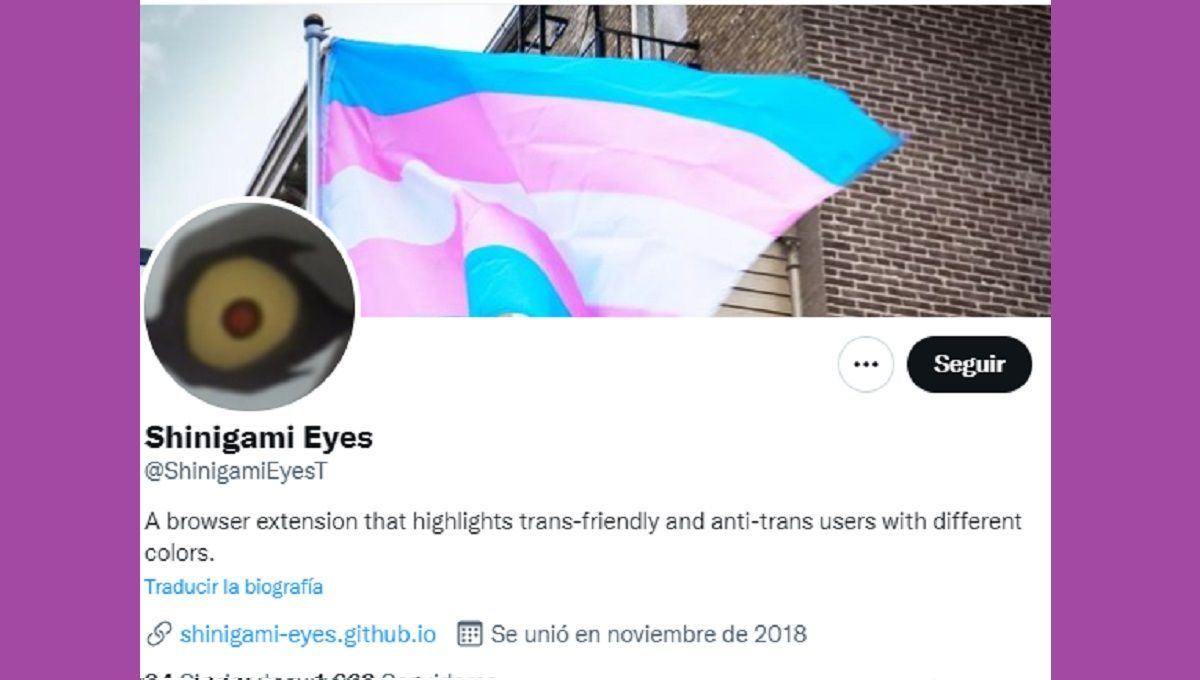
Task: Open the shinigami-eyes.github.io link
Action: click(308, 634)
